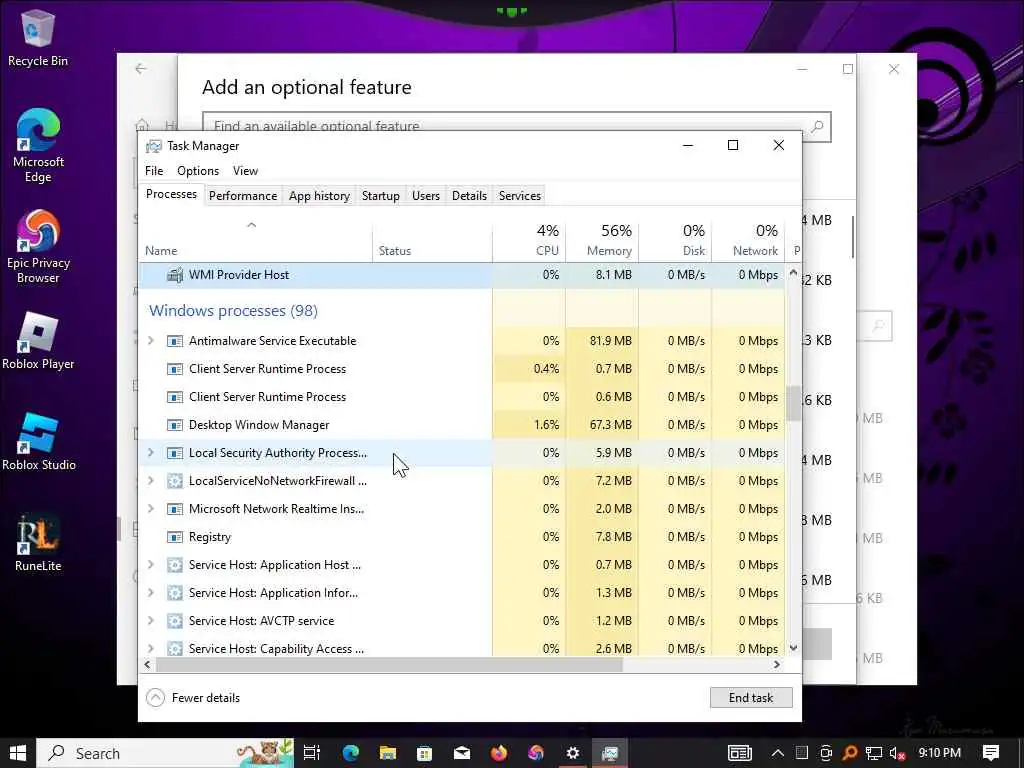Viewport: 1024px width, 768px height.
Task: Open the View menu in Task Manager
Action: coord(246,171)
